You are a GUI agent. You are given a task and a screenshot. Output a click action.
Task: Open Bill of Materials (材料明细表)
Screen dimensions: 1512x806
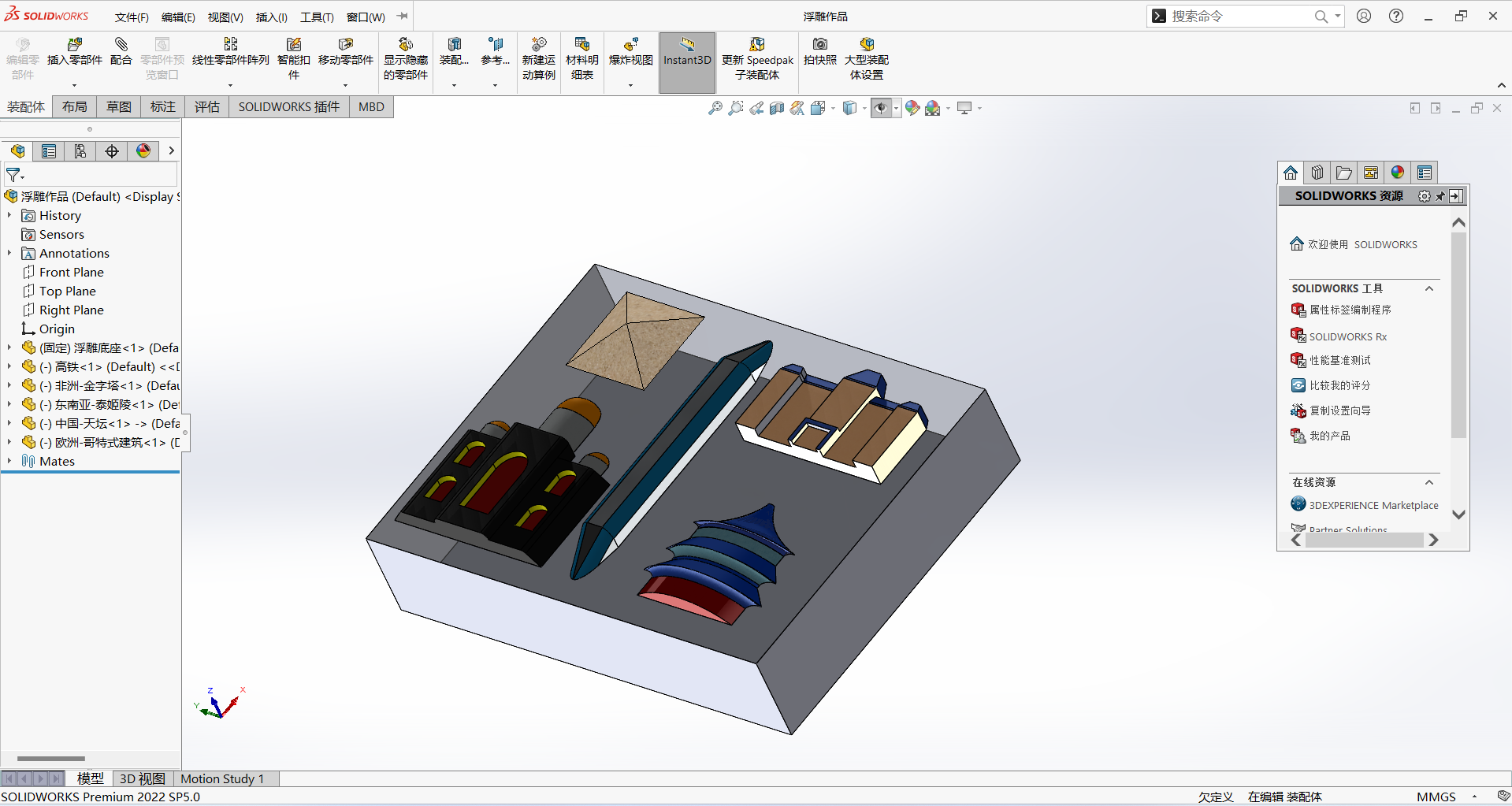581,59
